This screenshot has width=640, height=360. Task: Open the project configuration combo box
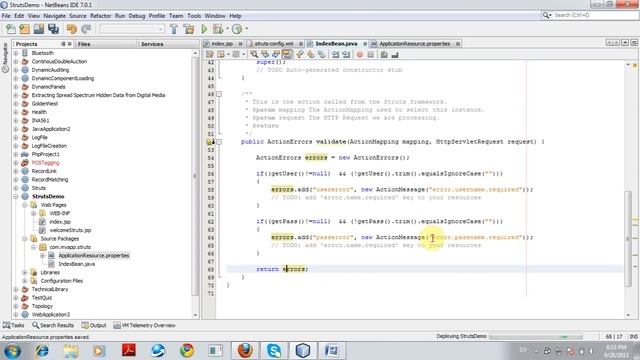(x=132, y=29)
